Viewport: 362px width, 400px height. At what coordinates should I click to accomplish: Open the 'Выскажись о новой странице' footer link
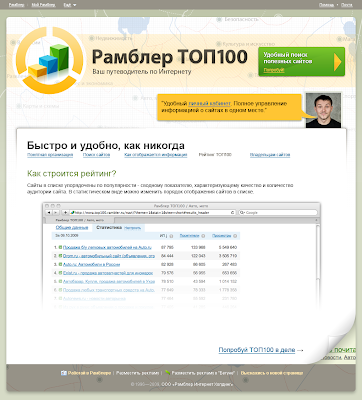tap(272, 373)
